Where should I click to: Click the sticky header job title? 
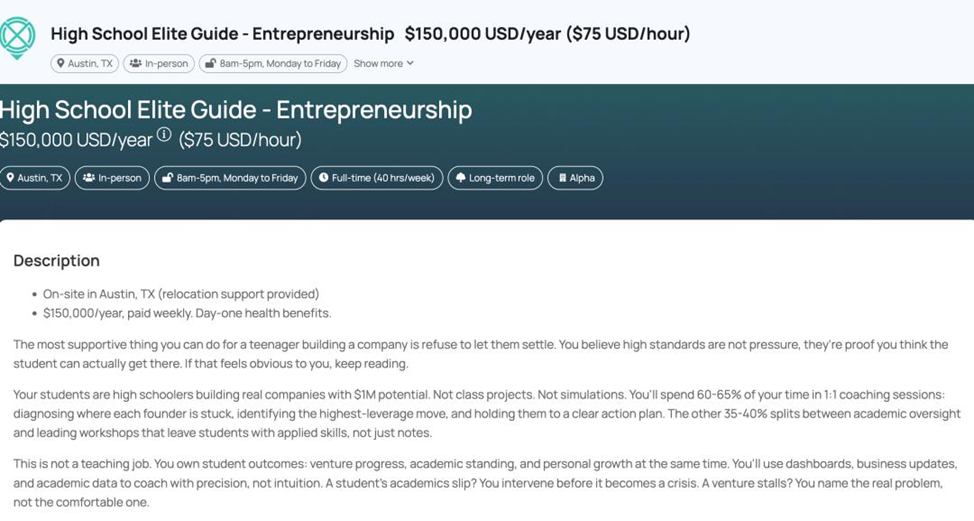(x=222, y=34)
